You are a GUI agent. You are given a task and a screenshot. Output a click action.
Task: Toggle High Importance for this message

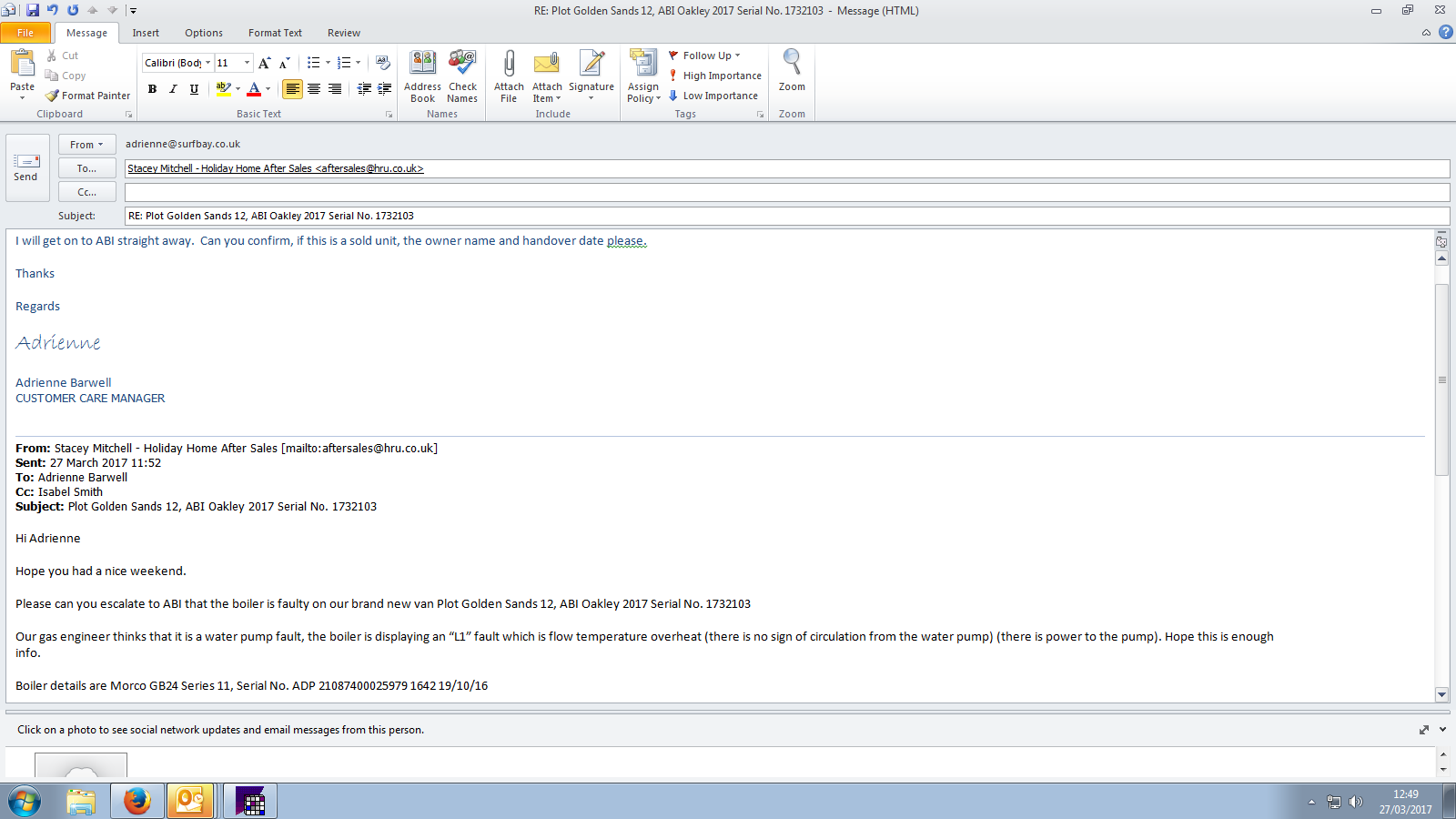click(714, 76)
